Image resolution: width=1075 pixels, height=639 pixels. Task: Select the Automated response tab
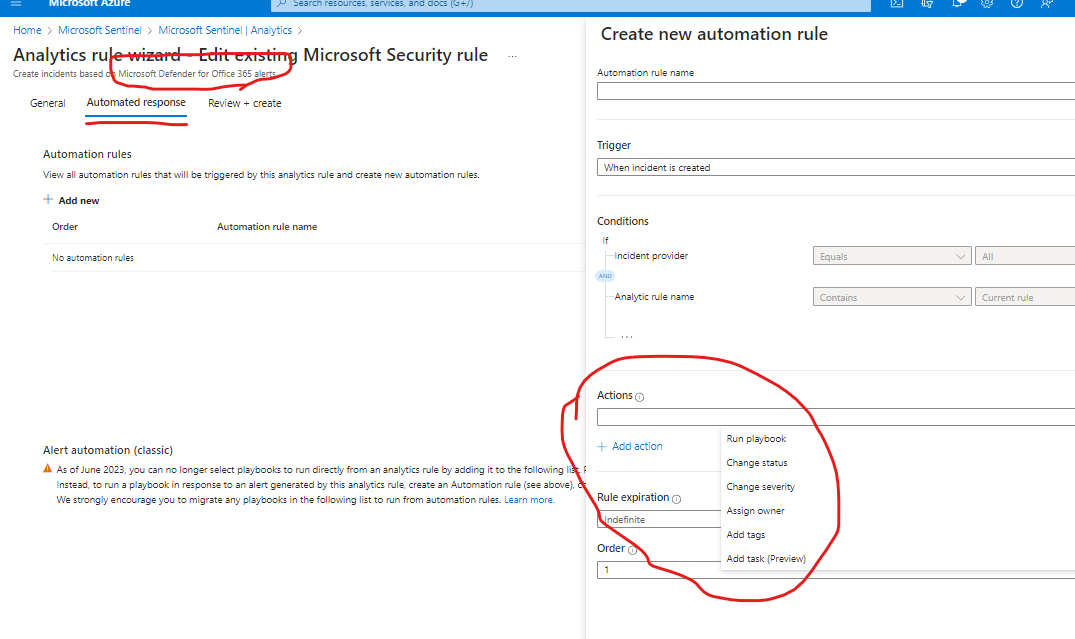[136, 102]
